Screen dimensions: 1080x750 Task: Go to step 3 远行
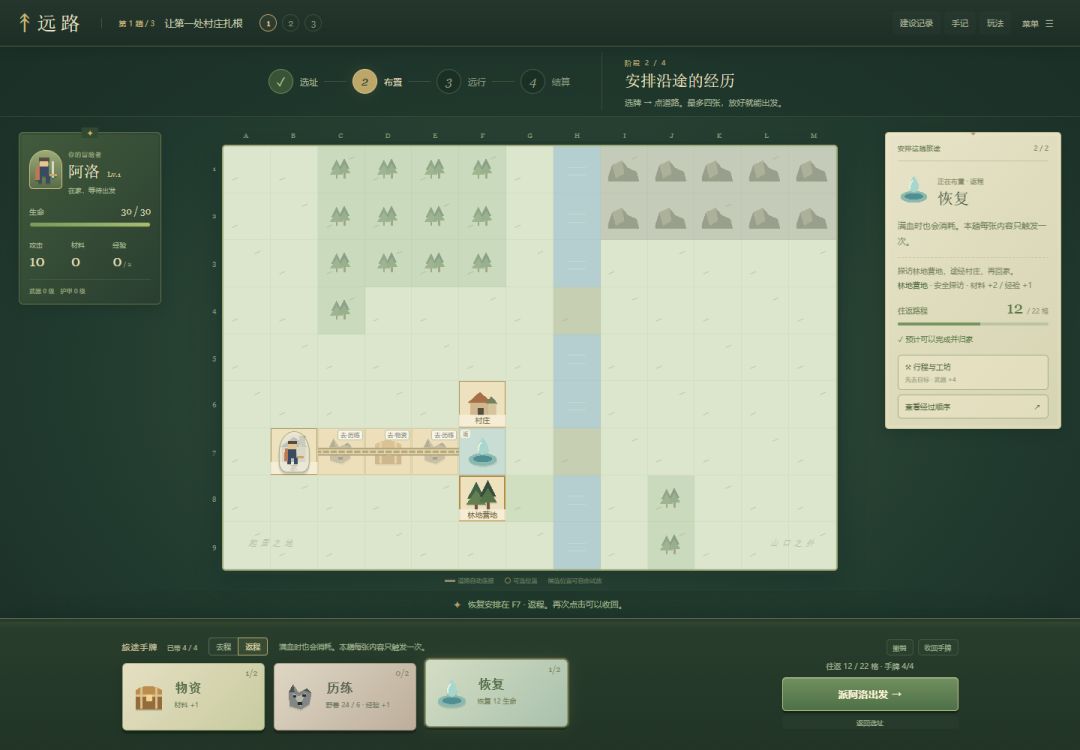461,82
